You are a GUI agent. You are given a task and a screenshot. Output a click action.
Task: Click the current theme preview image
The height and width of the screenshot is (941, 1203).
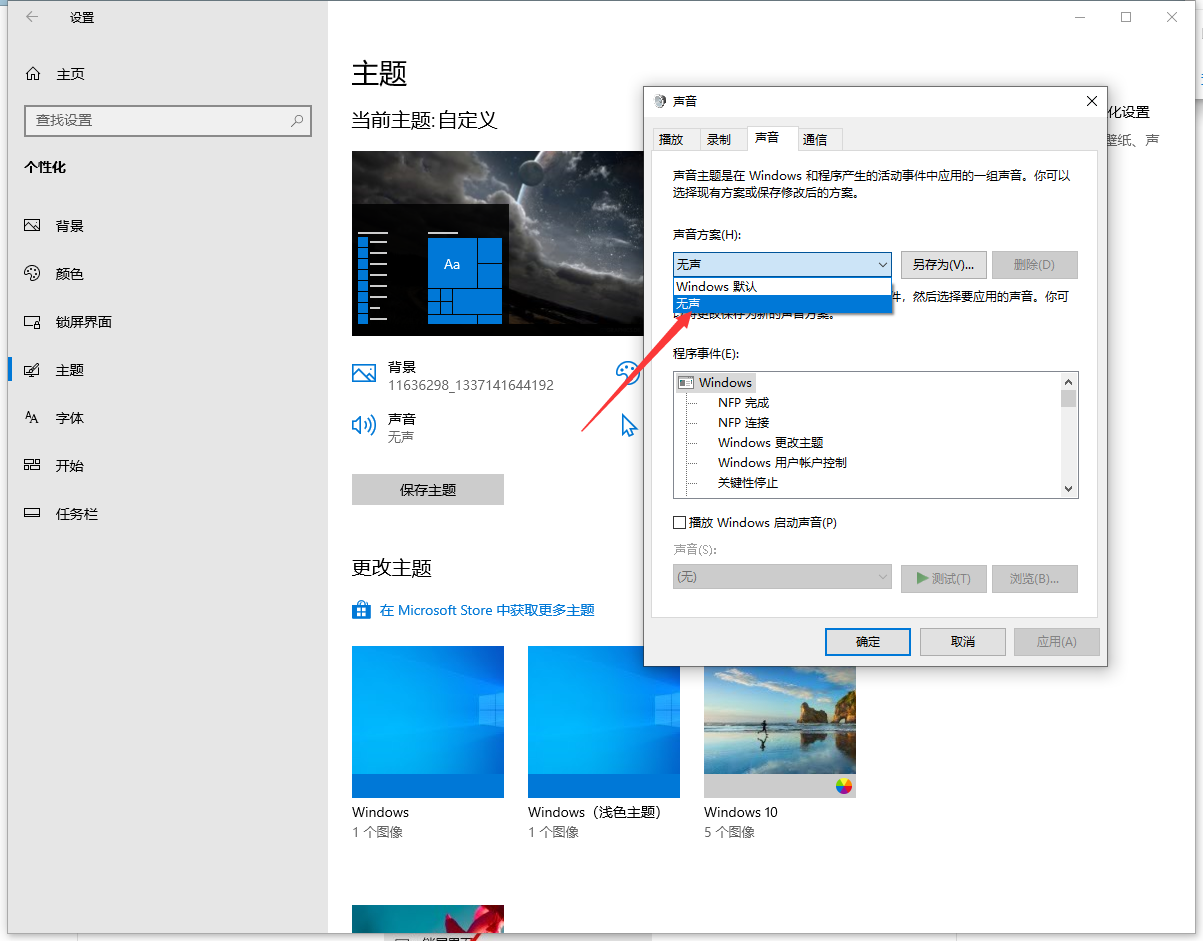[497, 244]
